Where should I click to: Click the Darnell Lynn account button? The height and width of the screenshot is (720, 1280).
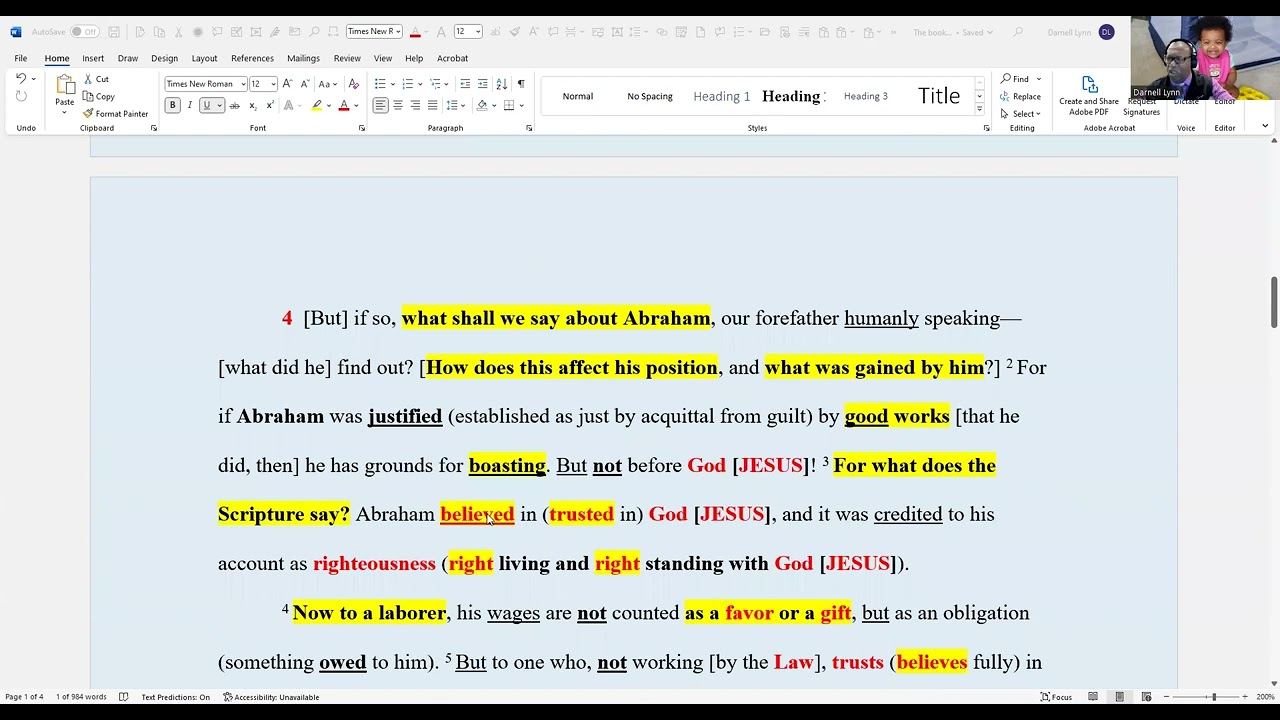click(1080, 32)
